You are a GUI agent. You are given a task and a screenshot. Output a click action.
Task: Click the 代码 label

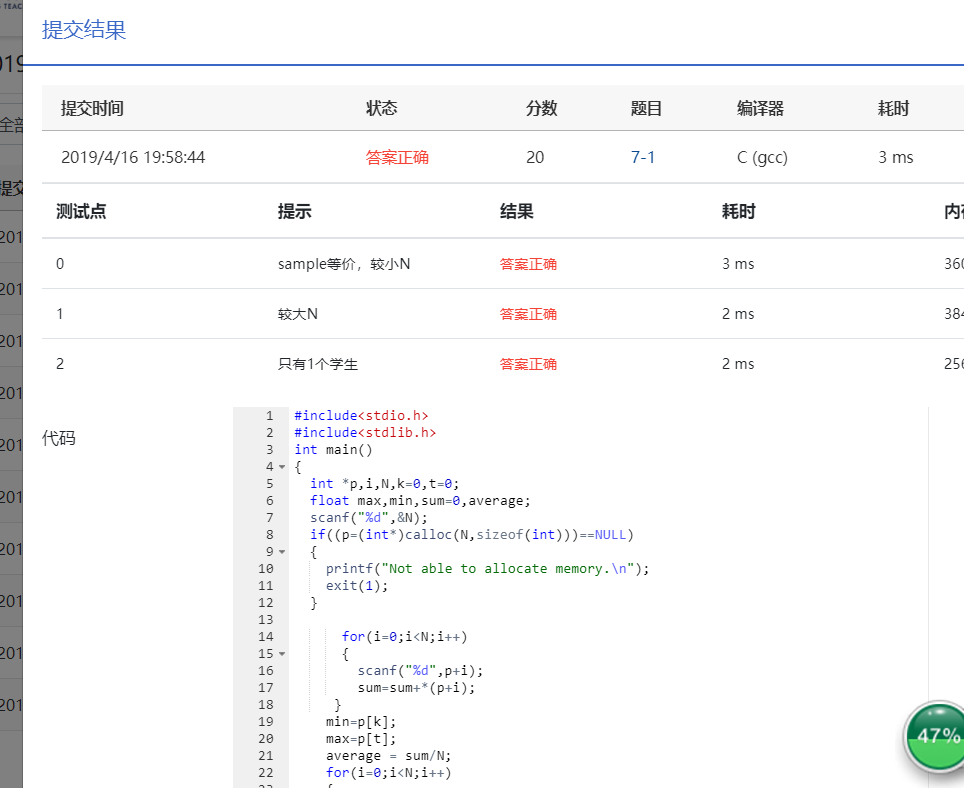(58, 438)
